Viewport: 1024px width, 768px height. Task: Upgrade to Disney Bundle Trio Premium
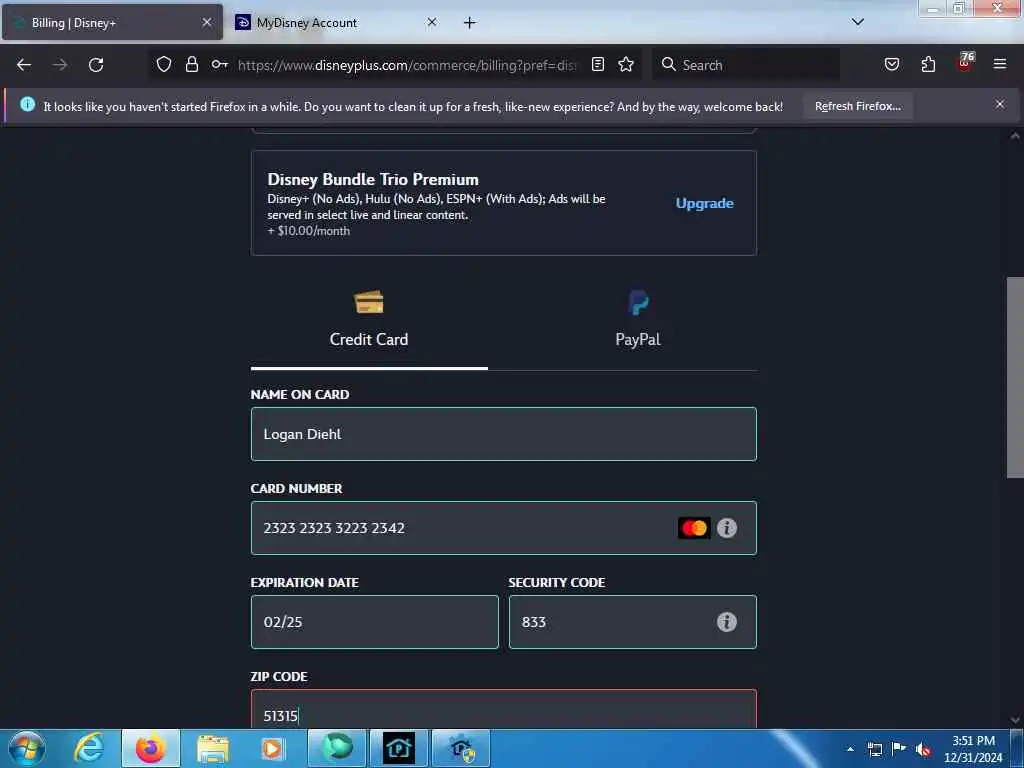point(704,203)
